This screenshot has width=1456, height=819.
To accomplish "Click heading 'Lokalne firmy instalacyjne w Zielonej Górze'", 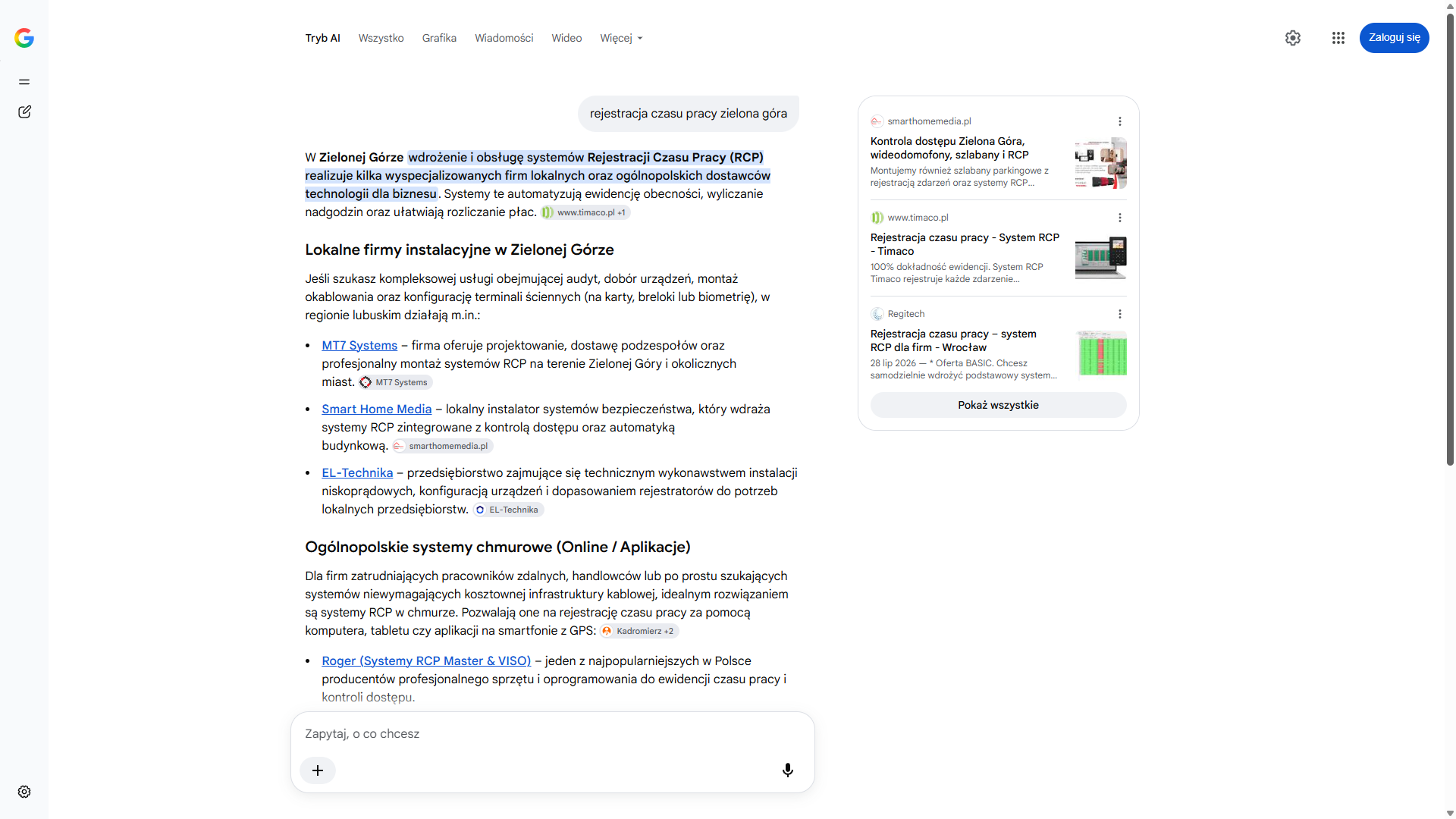I will pyautogui.click(x=459, y=250).
